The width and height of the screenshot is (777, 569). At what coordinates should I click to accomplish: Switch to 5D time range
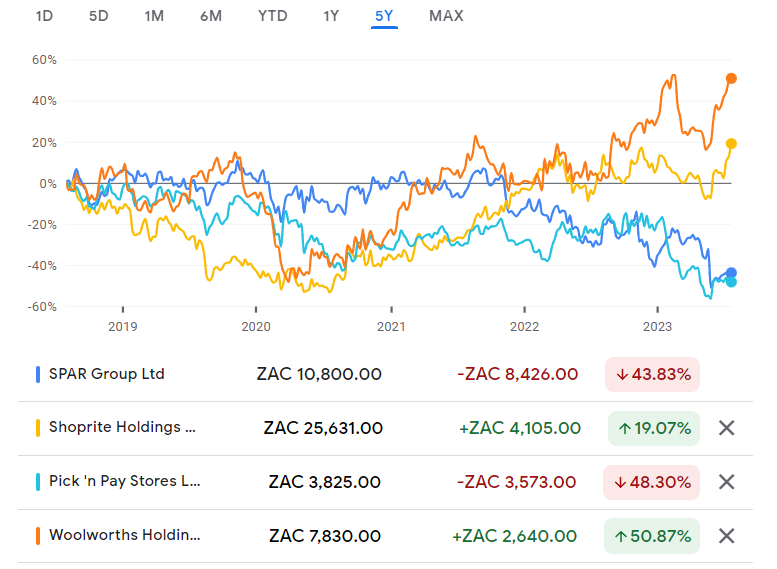[98, 16]
